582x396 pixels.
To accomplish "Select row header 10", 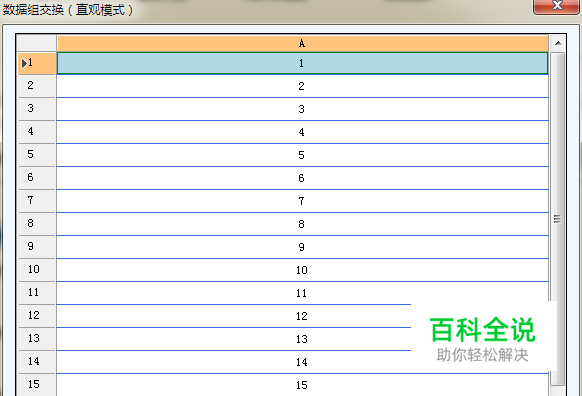I will (37, 270).
